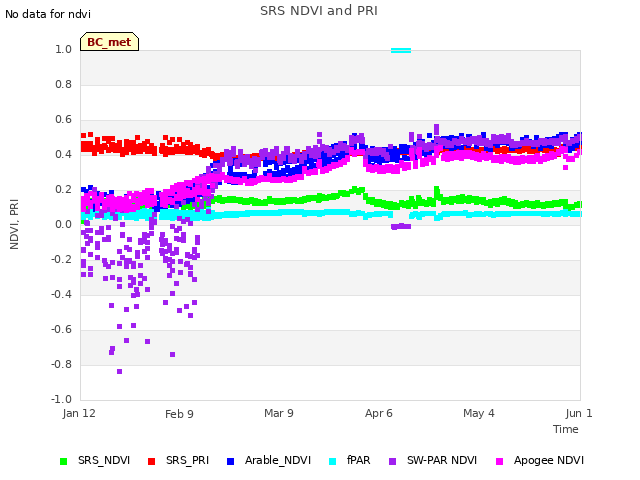
Task: Select the Apogee NDVI legend label
Action: (x=549, y=460)
